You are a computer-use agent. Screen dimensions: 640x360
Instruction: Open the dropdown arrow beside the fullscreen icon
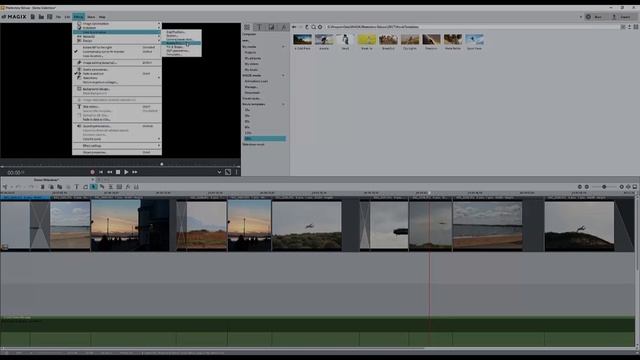point(219,172)
